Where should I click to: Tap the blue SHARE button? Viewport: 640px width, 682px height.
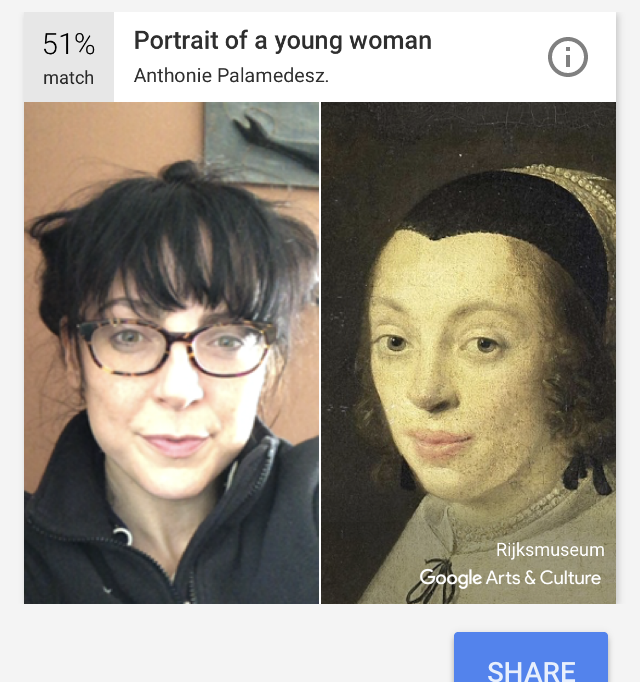(531, 657)
